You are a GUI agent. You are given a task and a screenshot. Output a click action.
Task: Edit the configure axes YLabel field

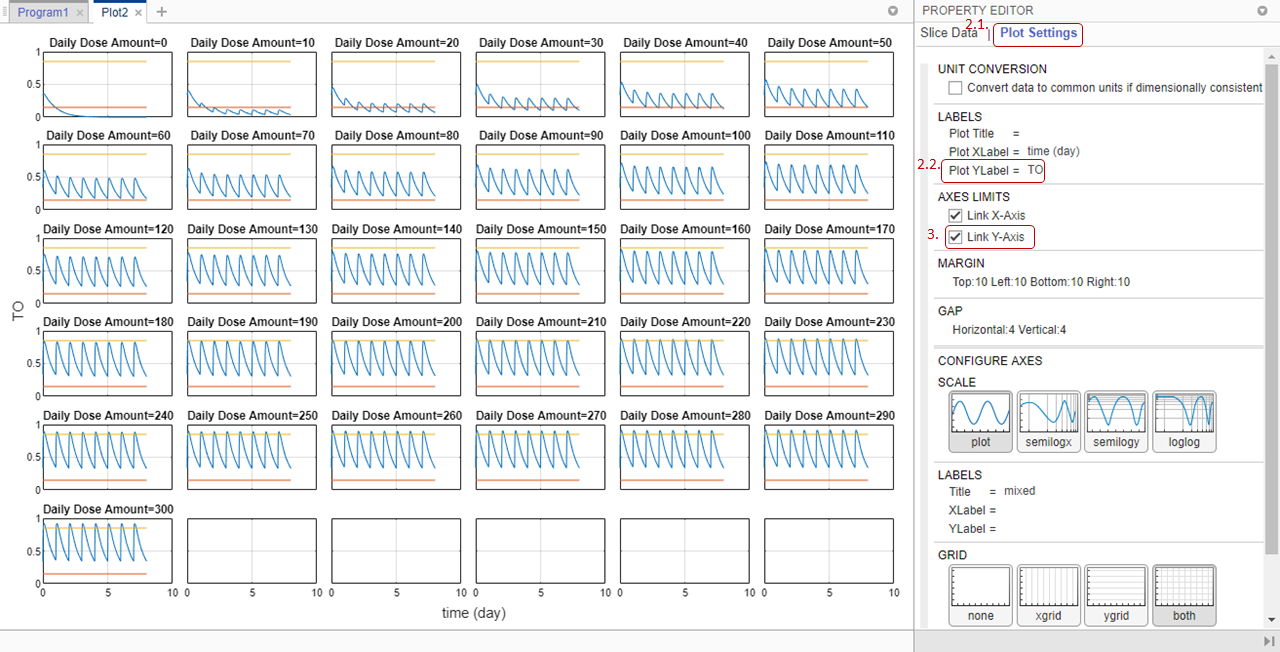[x=972, y=529]
